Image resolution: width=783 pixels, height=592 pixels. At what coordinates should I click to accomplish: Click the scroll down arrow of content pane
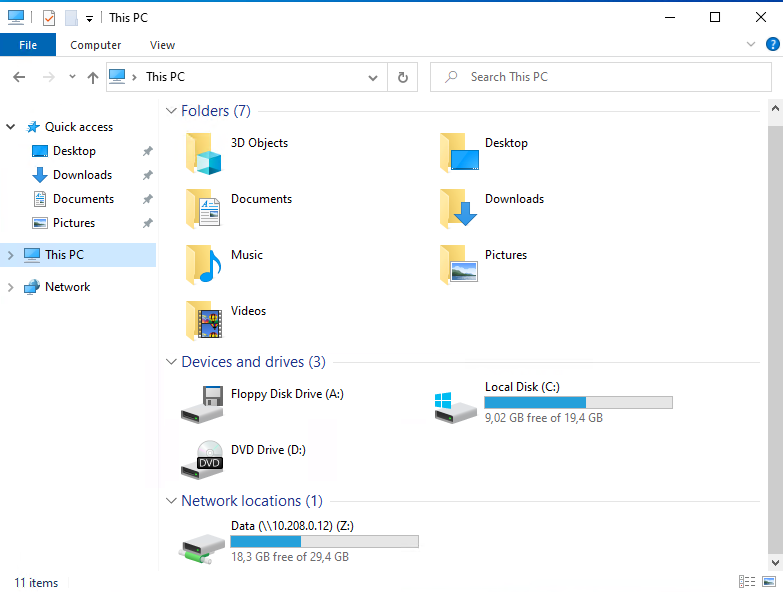click(x=775, y=563)
